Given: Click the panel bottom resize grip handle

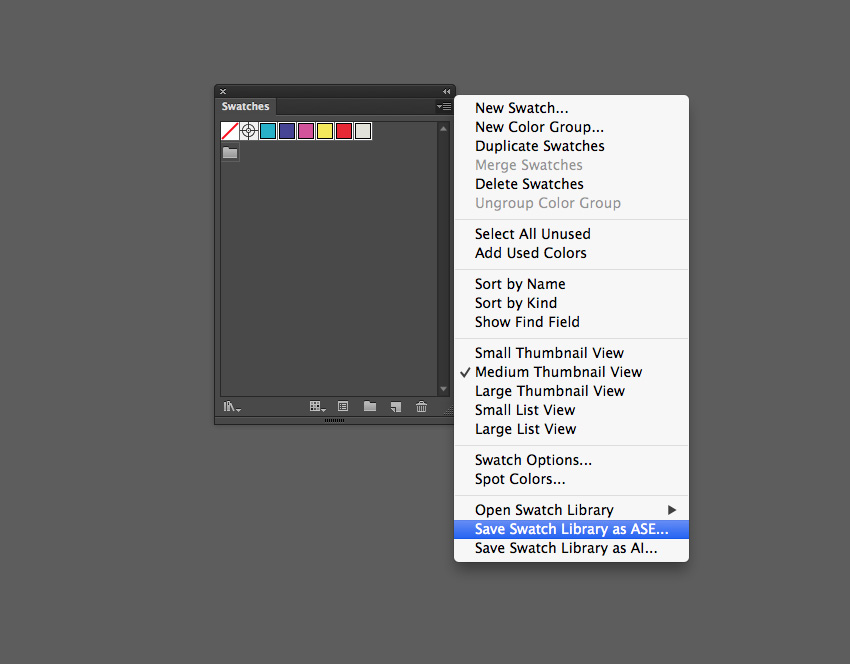Looking at the screenshot, I should click(x=334, y=420).
